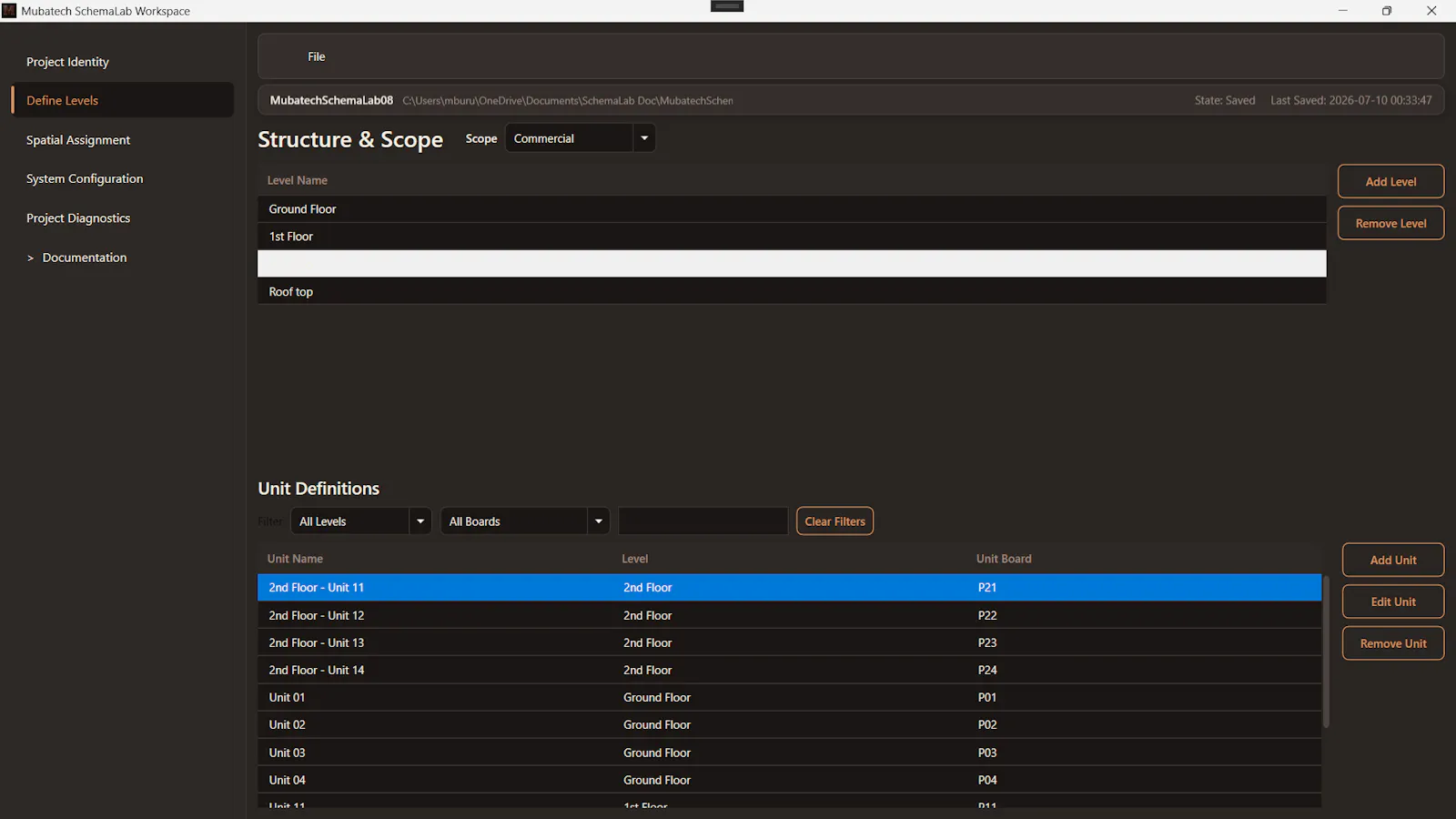Restore down the SchemaLab window
Image resolution: width=1456 pixels, height=819 pixels.
click(1387, 11)
